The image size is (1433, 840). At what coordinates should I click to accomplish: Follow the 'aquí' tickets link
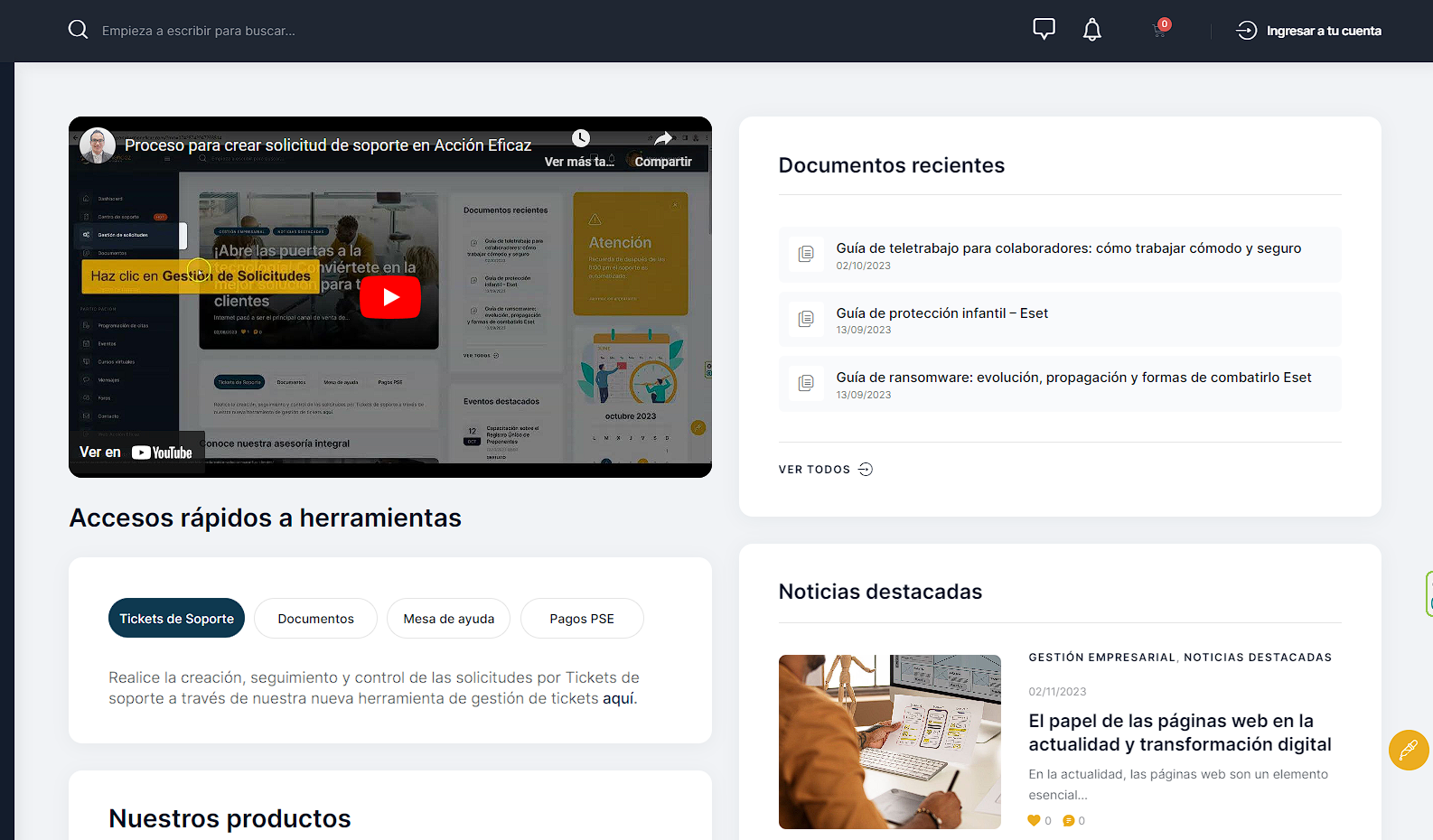[618, 698]
